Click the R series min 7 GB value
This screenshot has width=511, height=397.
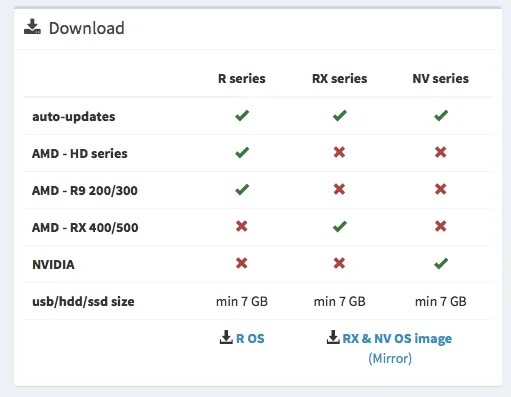[242, 302]
